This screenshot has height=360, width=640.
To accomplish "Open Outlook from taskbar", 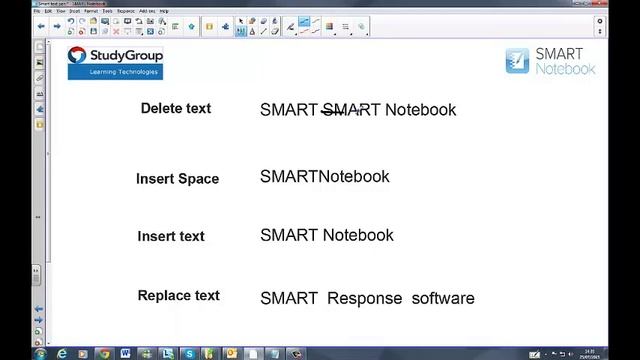I will click(x=231, y=353).
